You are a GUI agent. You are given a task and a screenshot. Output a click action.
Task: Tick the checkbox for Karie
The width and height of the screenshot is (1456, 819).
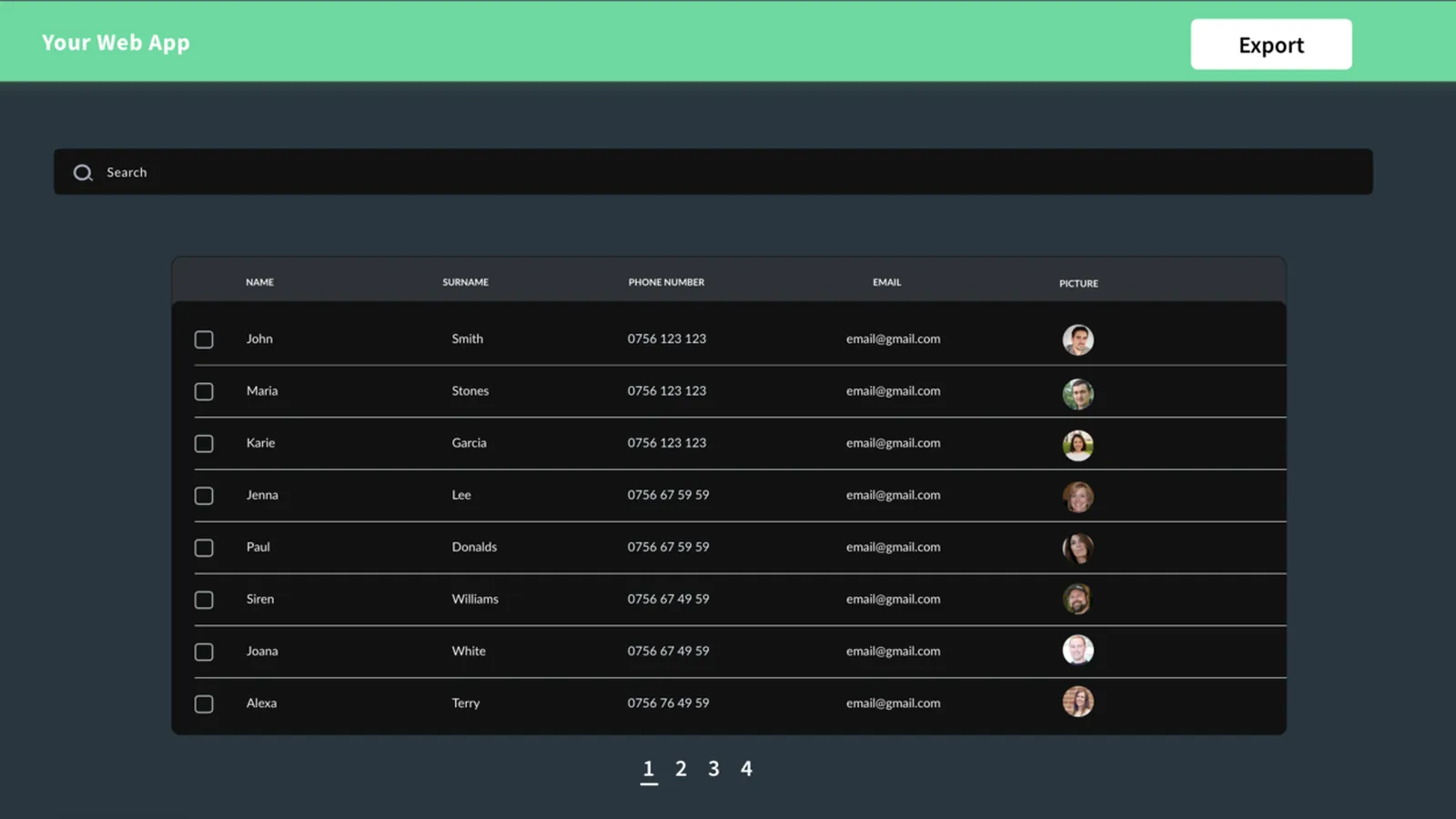(204, 443)
